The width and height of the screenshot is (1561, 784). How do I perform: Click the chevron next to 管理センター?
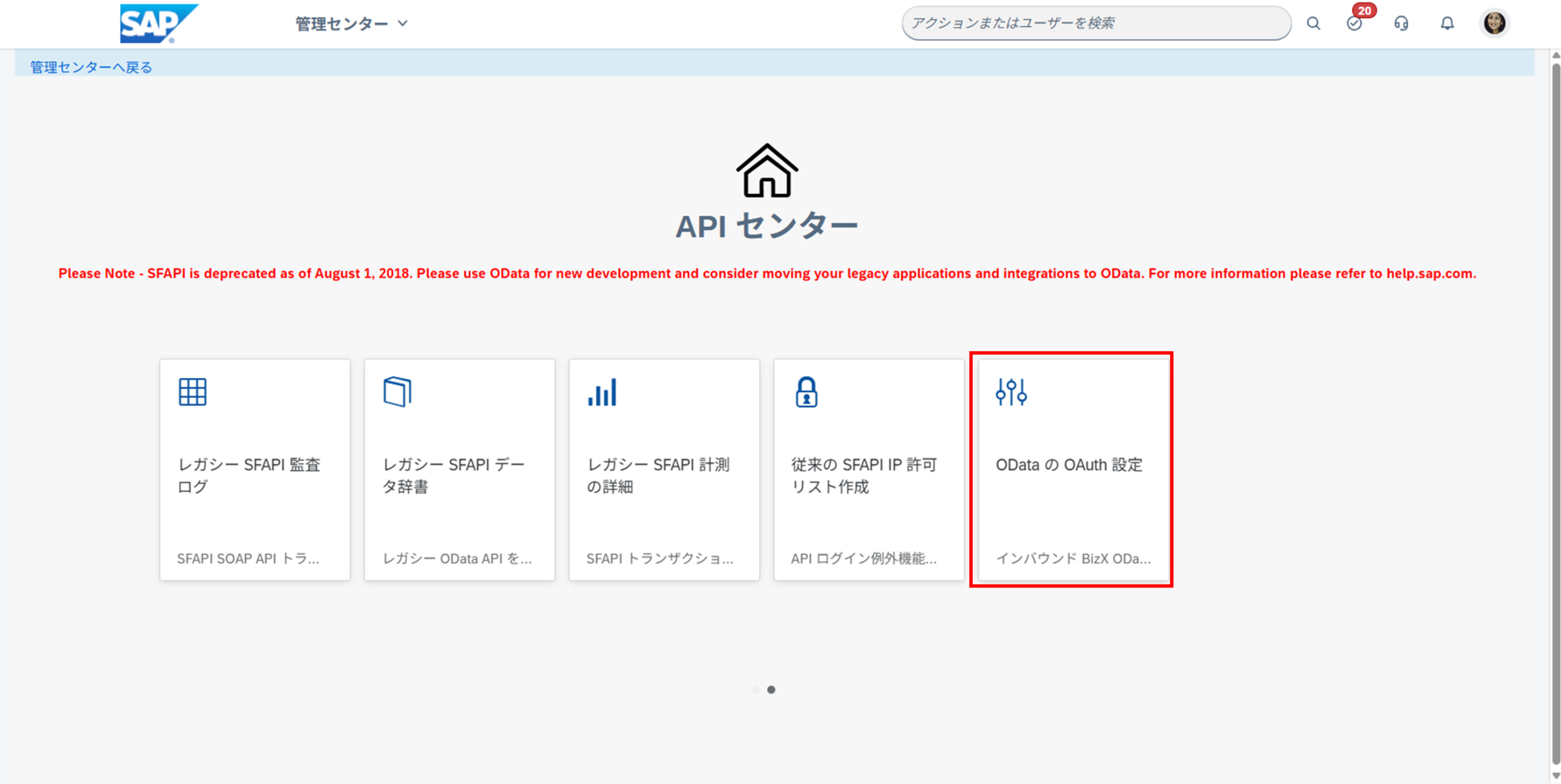point(403,24)
